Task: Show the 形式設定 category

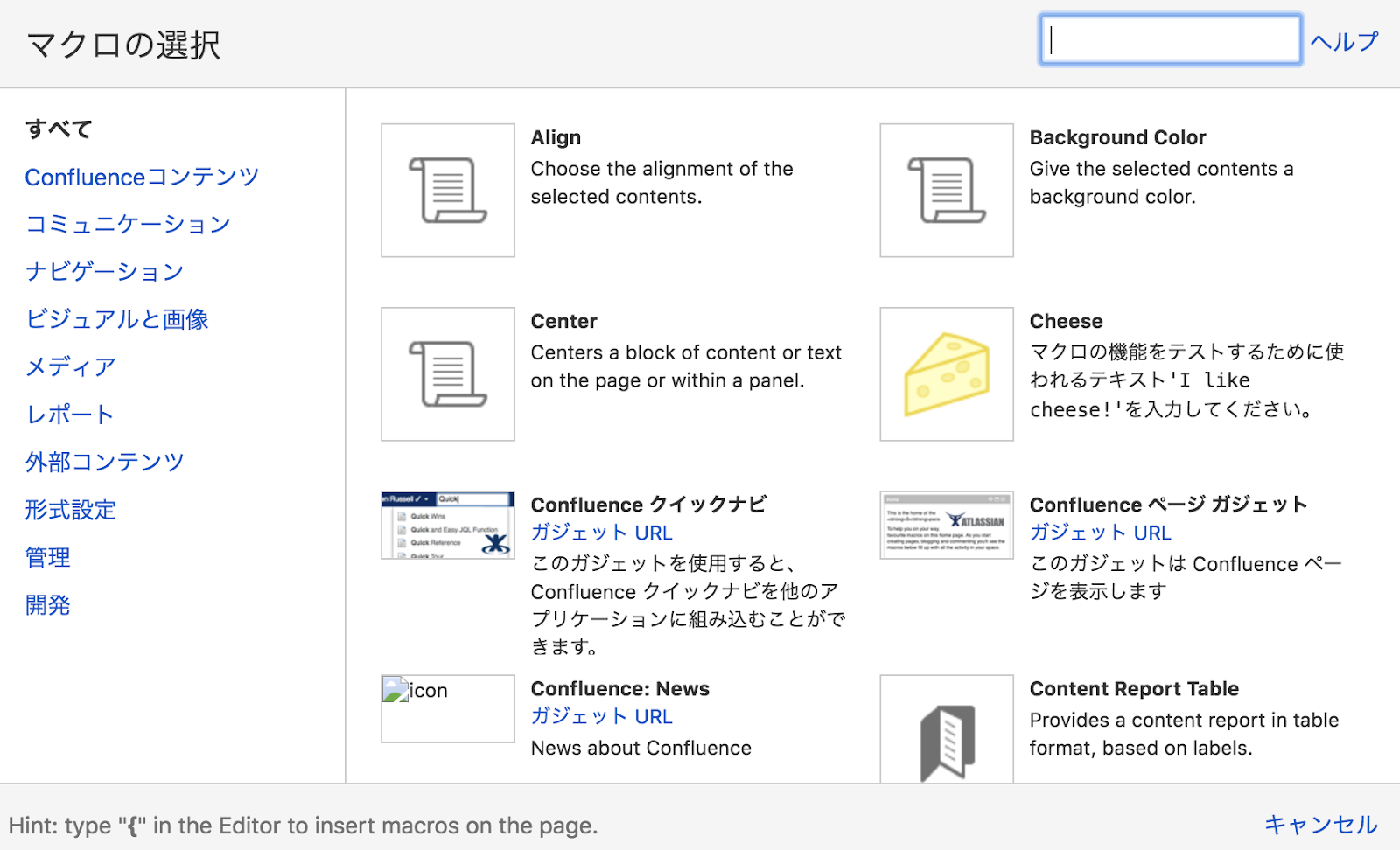Action: tap(70, 510)
